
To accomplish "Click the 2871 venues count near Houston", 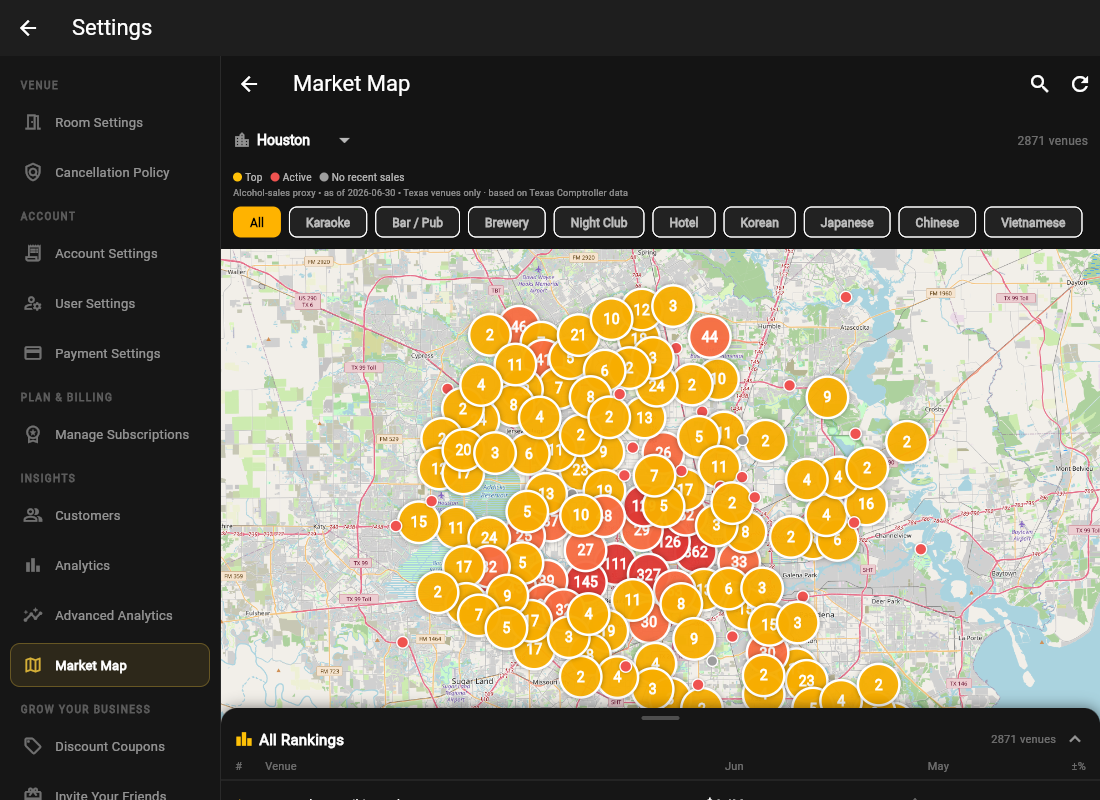I will point(1052,140).
